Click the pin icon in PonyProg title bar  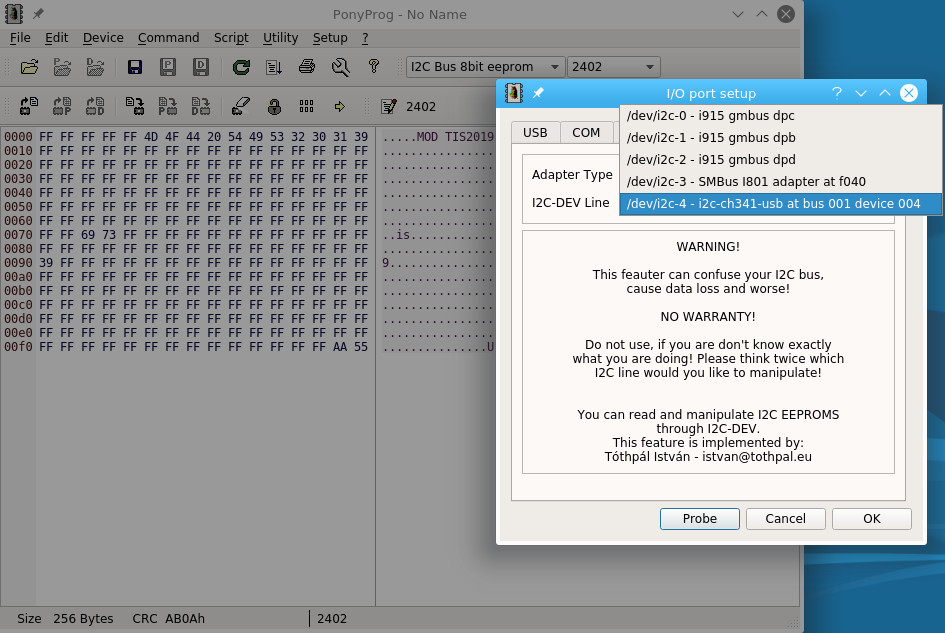click(38, 14)
